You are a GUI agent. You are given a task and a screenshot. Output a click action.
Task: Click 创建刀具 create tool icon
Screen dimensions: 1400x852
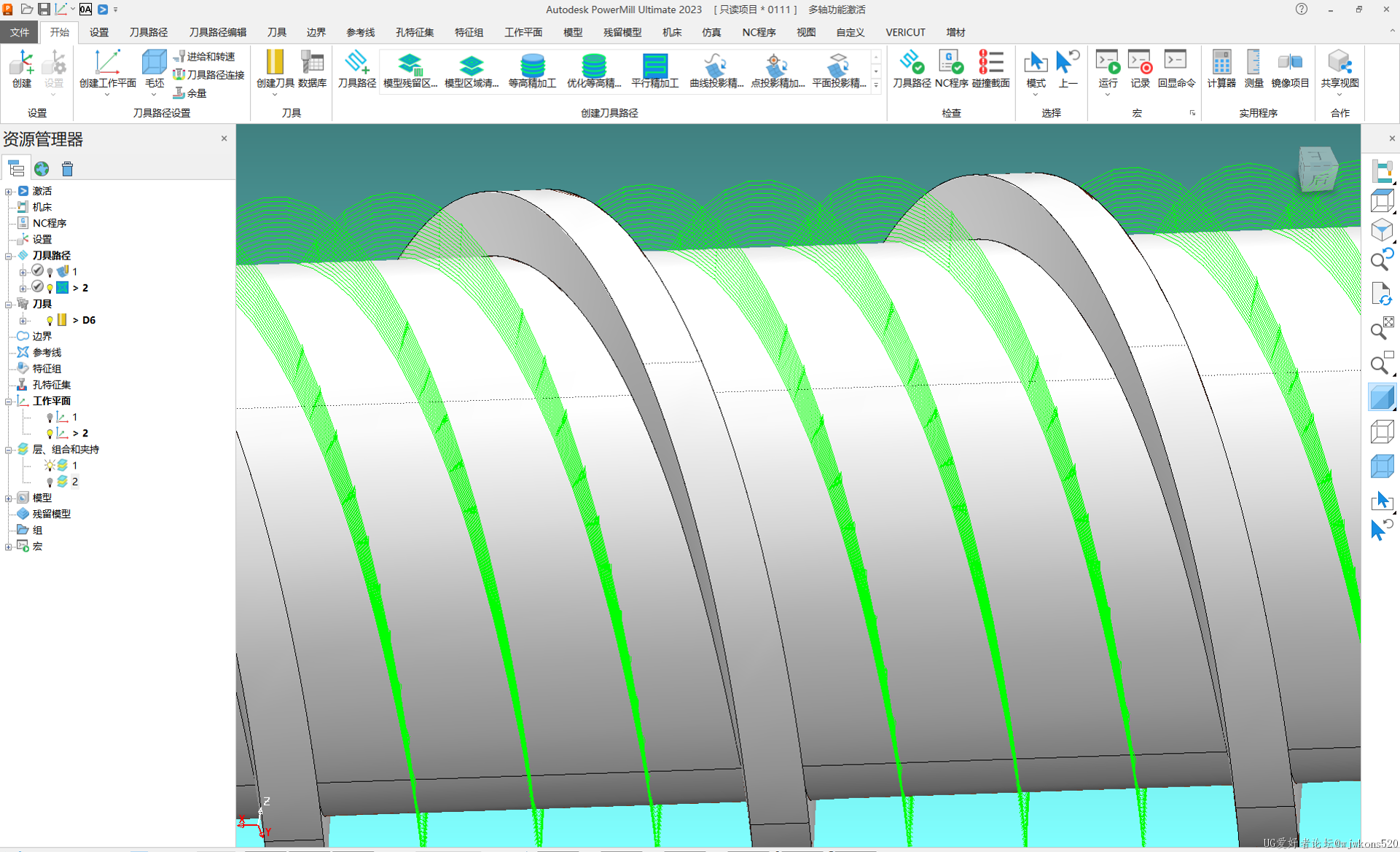[275, 69]
